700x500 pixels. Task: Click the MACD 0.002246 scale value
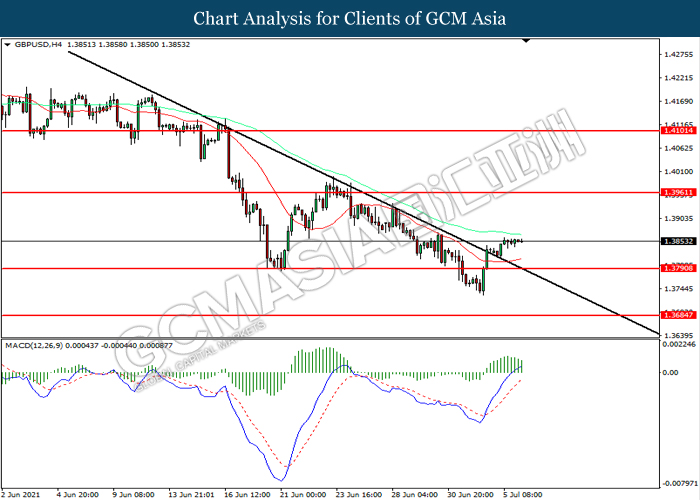point(679,344)
